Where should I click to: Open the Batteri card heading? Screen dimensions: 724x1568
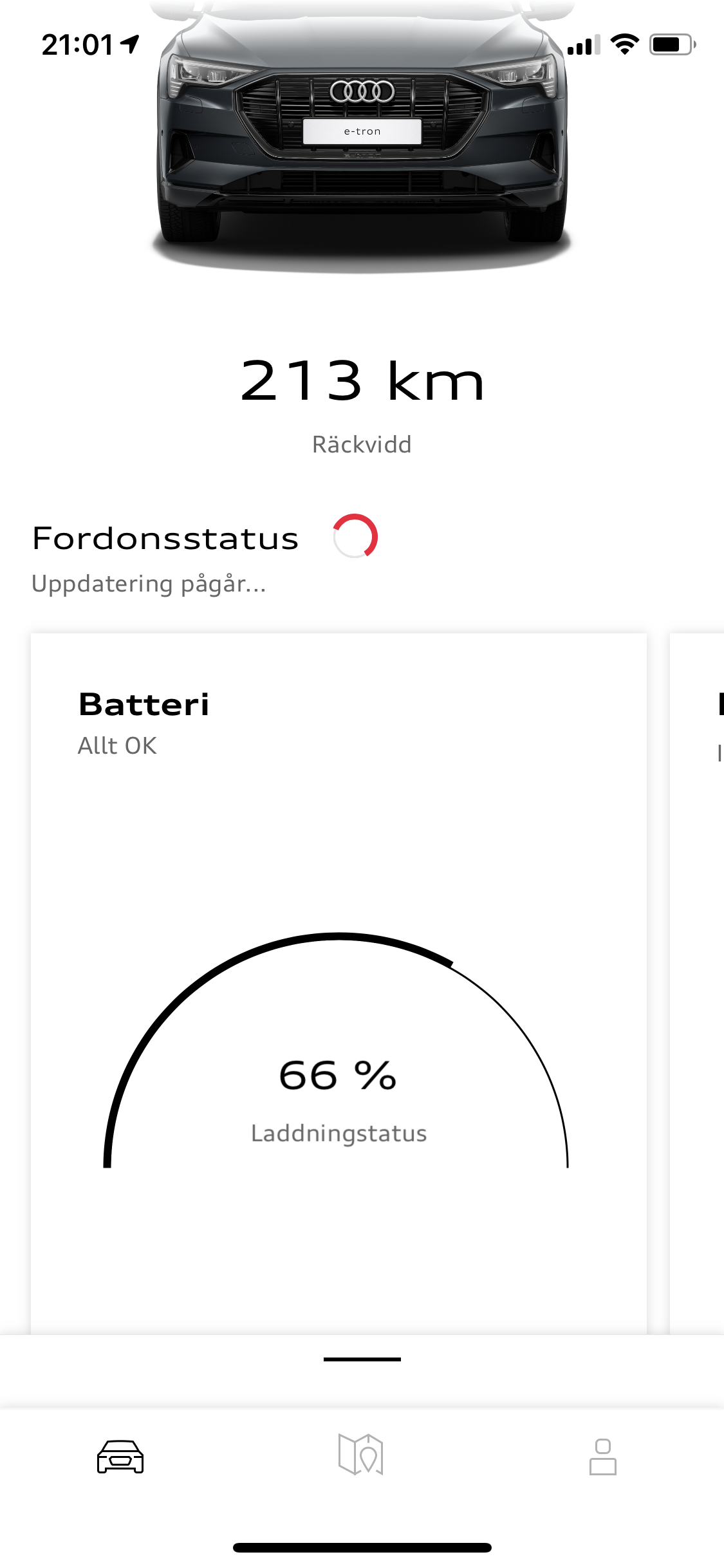click(x=144, y=704)
